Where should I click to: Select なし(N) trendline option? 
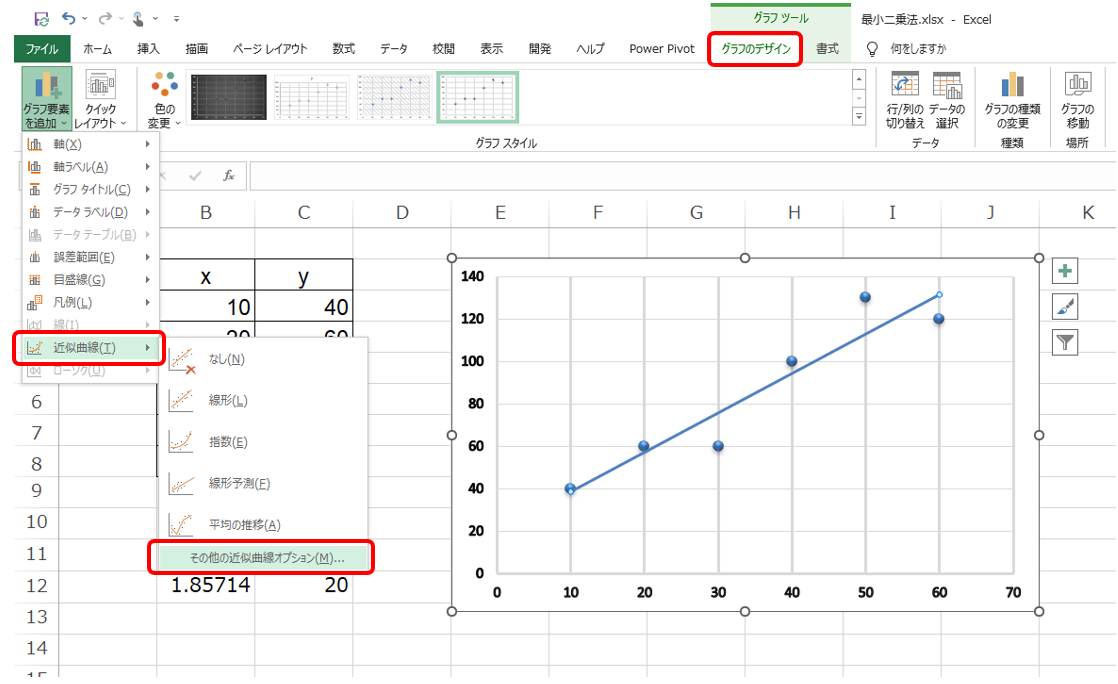(x=262, y=359)
